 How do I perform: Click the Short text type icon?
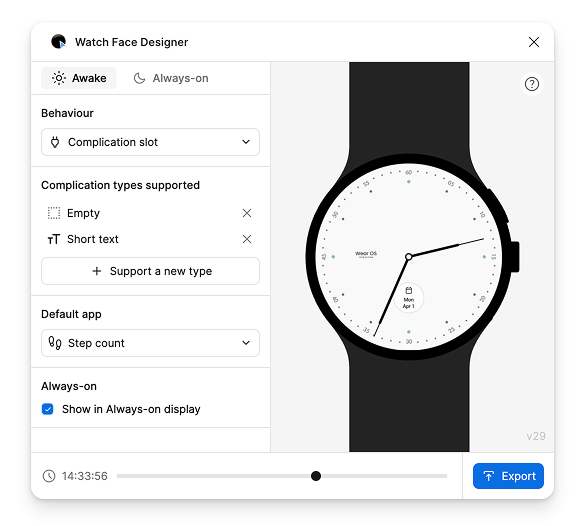tap(54, 239)
